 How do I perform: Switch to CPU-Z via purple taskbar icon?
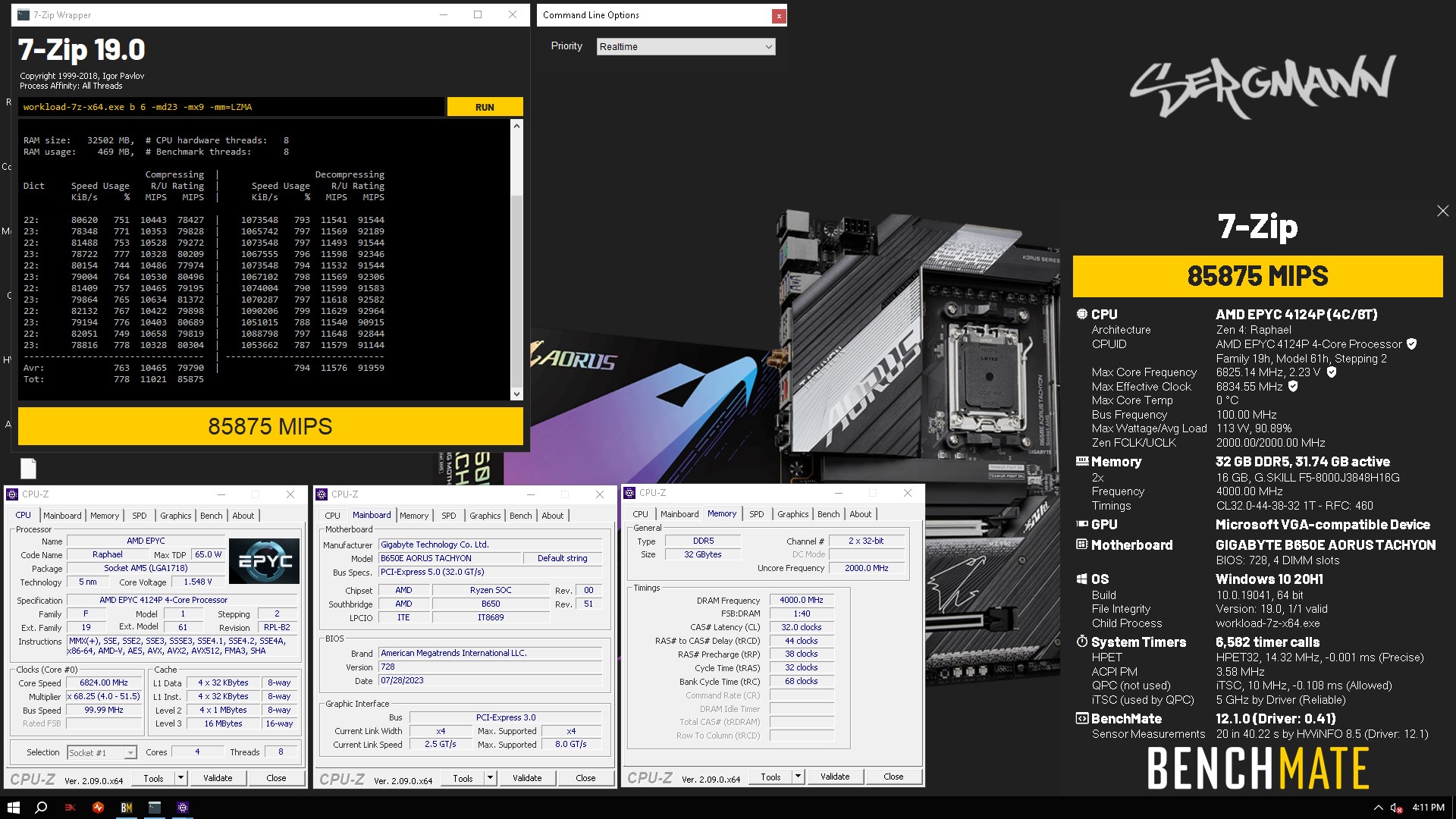coord(182,808)
